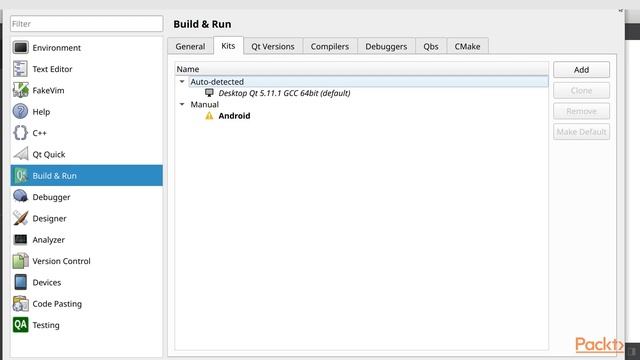Viewport: 640px width, 360px height.
Task: Click the Qt Quick paper plane icon
Action: (x=20, y=154)
